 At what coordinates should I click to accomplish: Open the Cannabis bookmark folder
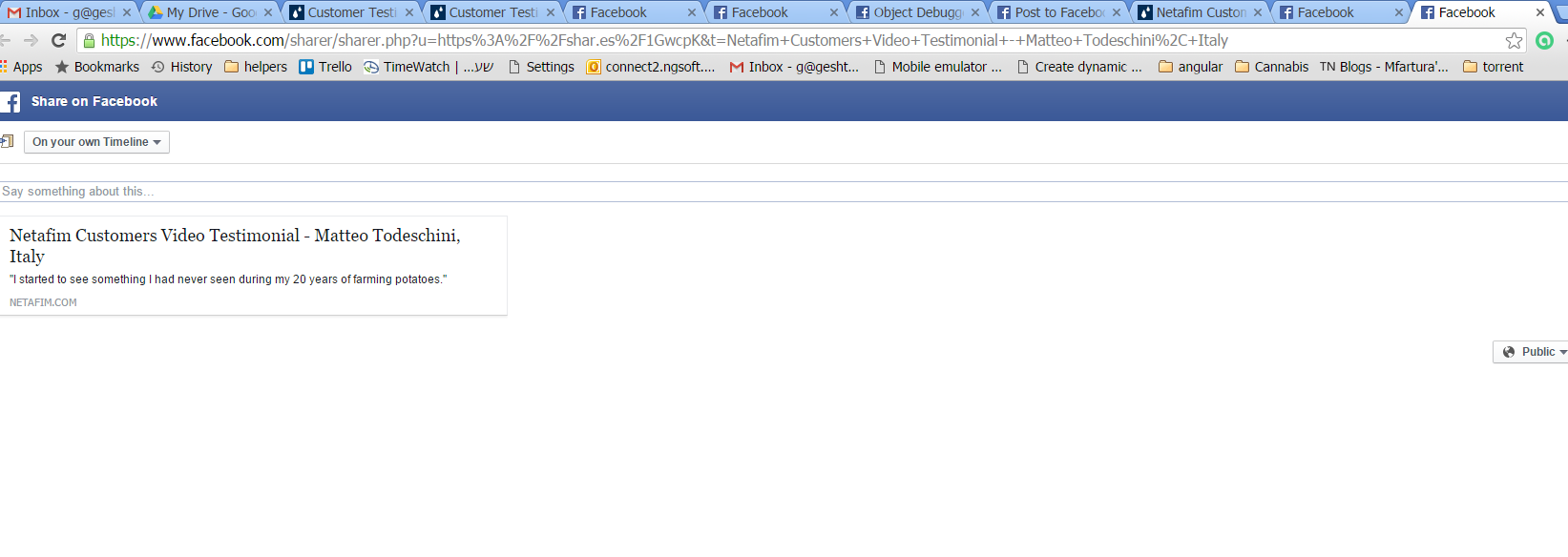[1271, 67]
